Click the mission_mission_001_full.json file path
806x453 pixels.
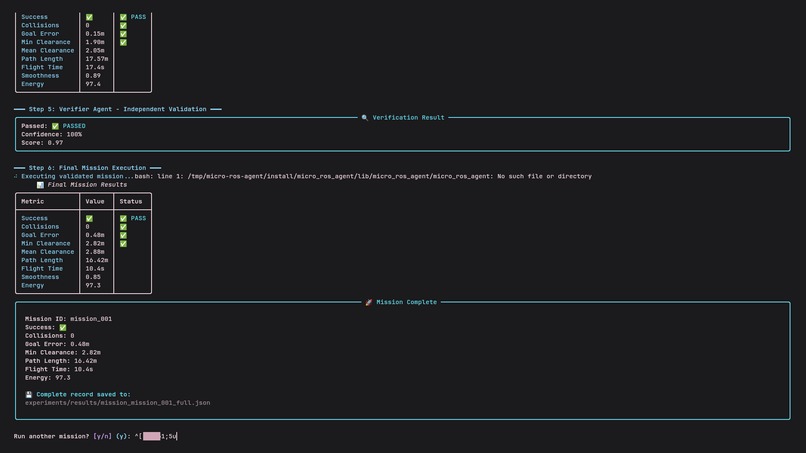point(117,403)
